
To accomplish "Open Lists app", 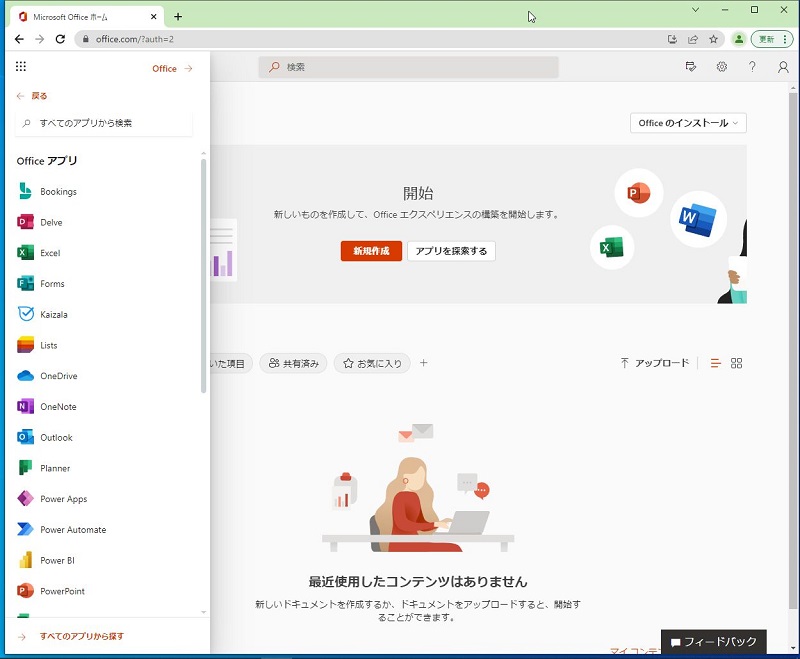I will (x=48, y=345).
